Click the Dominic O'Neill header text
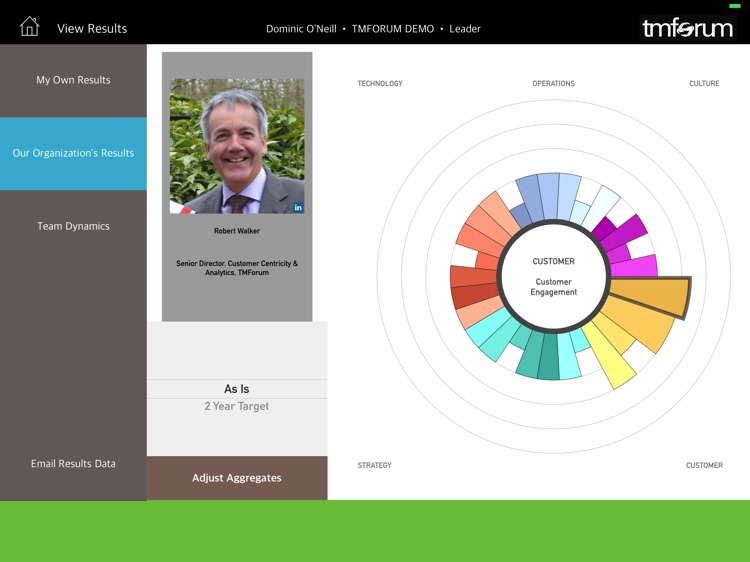750x562 pixels. (301, 29)
